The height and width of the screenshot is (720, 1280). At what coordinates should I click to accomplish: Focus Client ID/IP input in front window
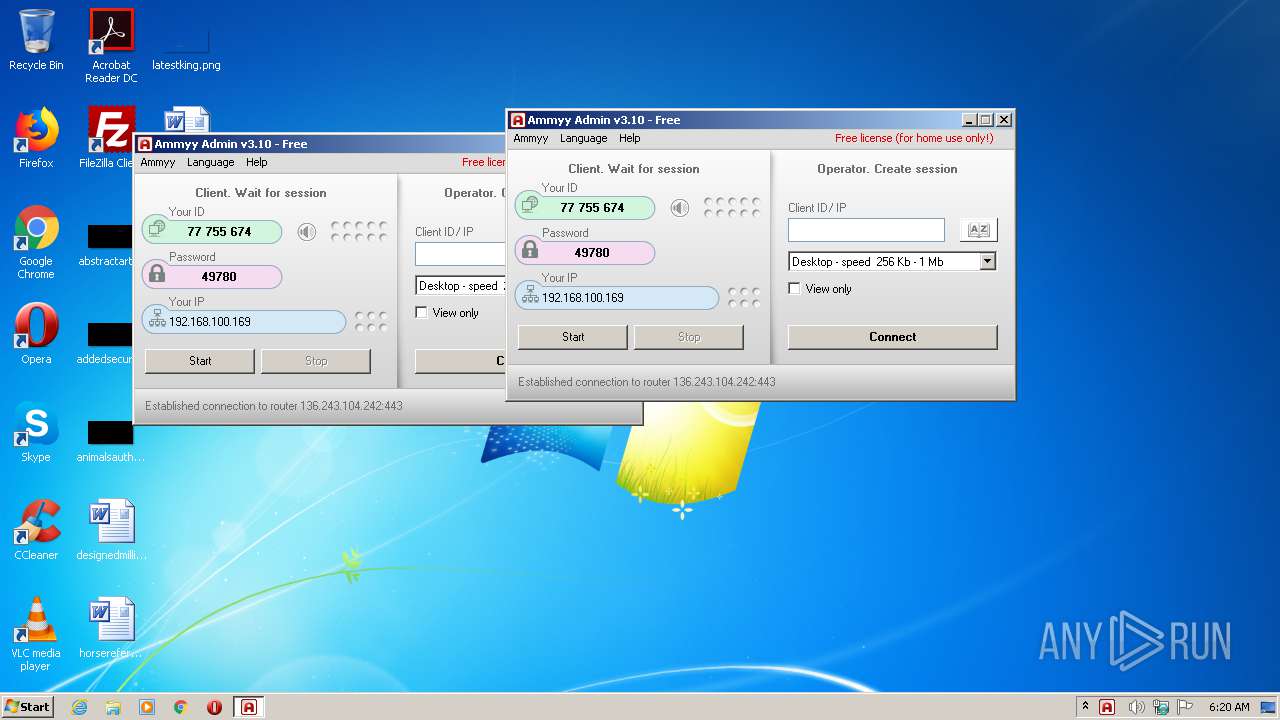(x=866, y=230)
